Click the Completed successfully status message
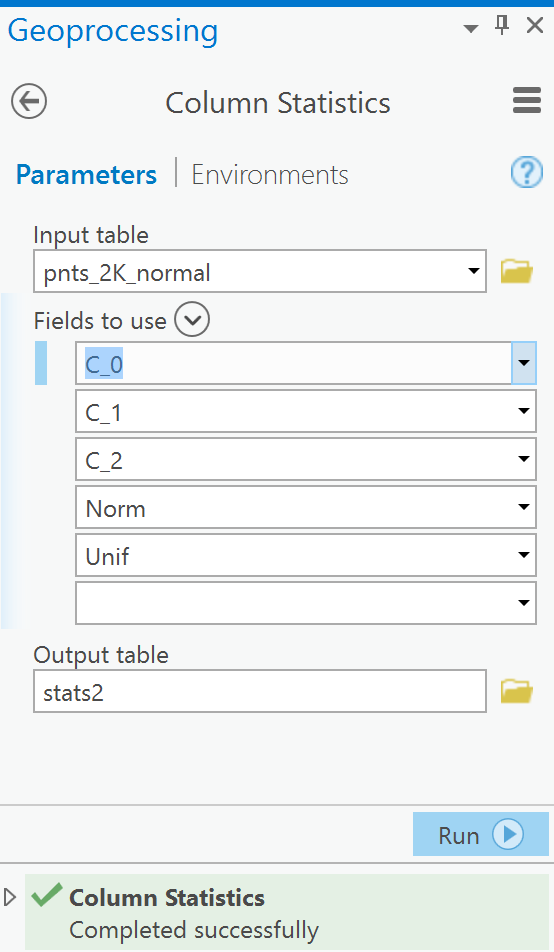 tap(194, 930)
